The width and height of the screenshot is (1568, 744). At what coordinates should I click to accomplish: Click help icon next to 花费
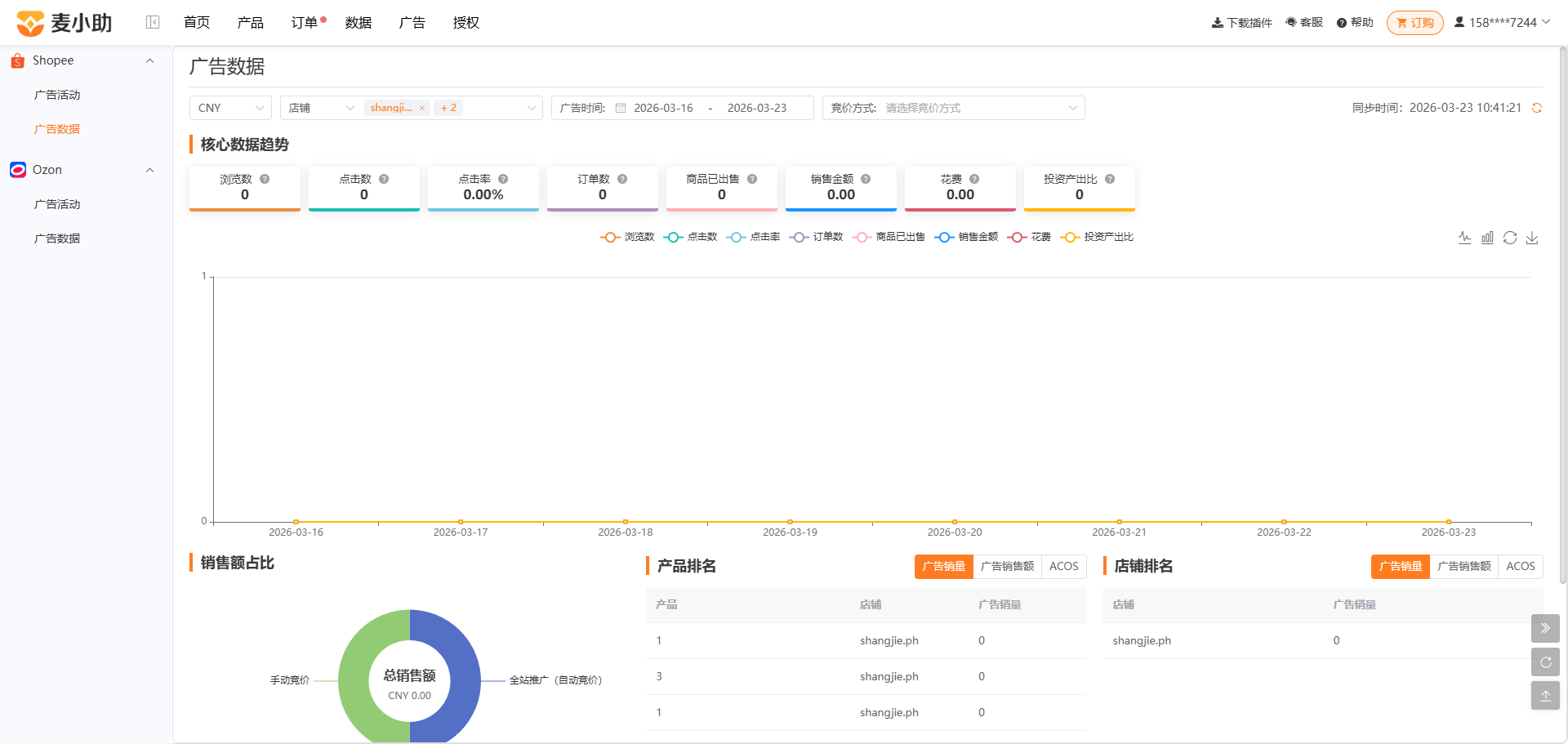pos(974,179)
